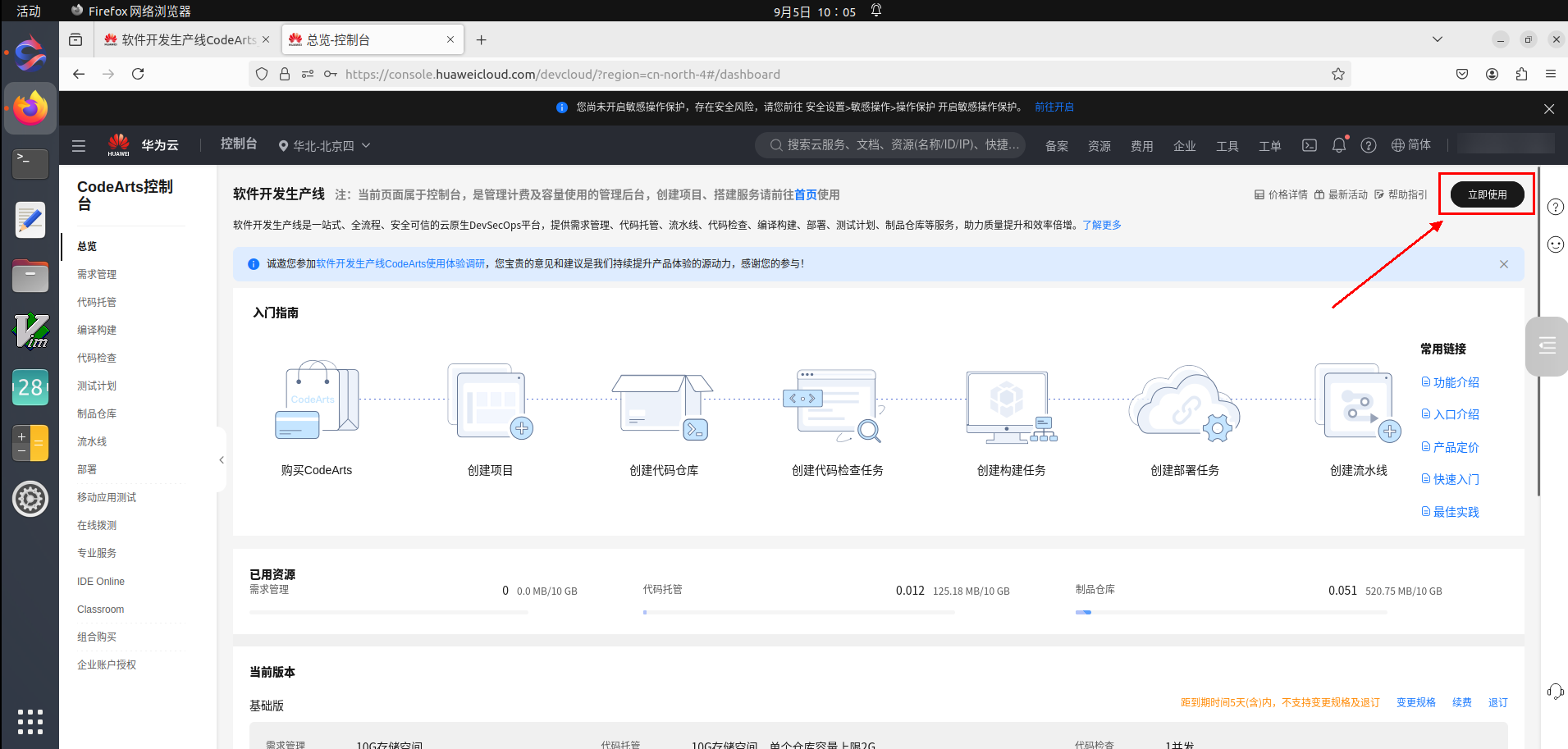
Task: Focus the cloud service search box
Action: [890, 145]
